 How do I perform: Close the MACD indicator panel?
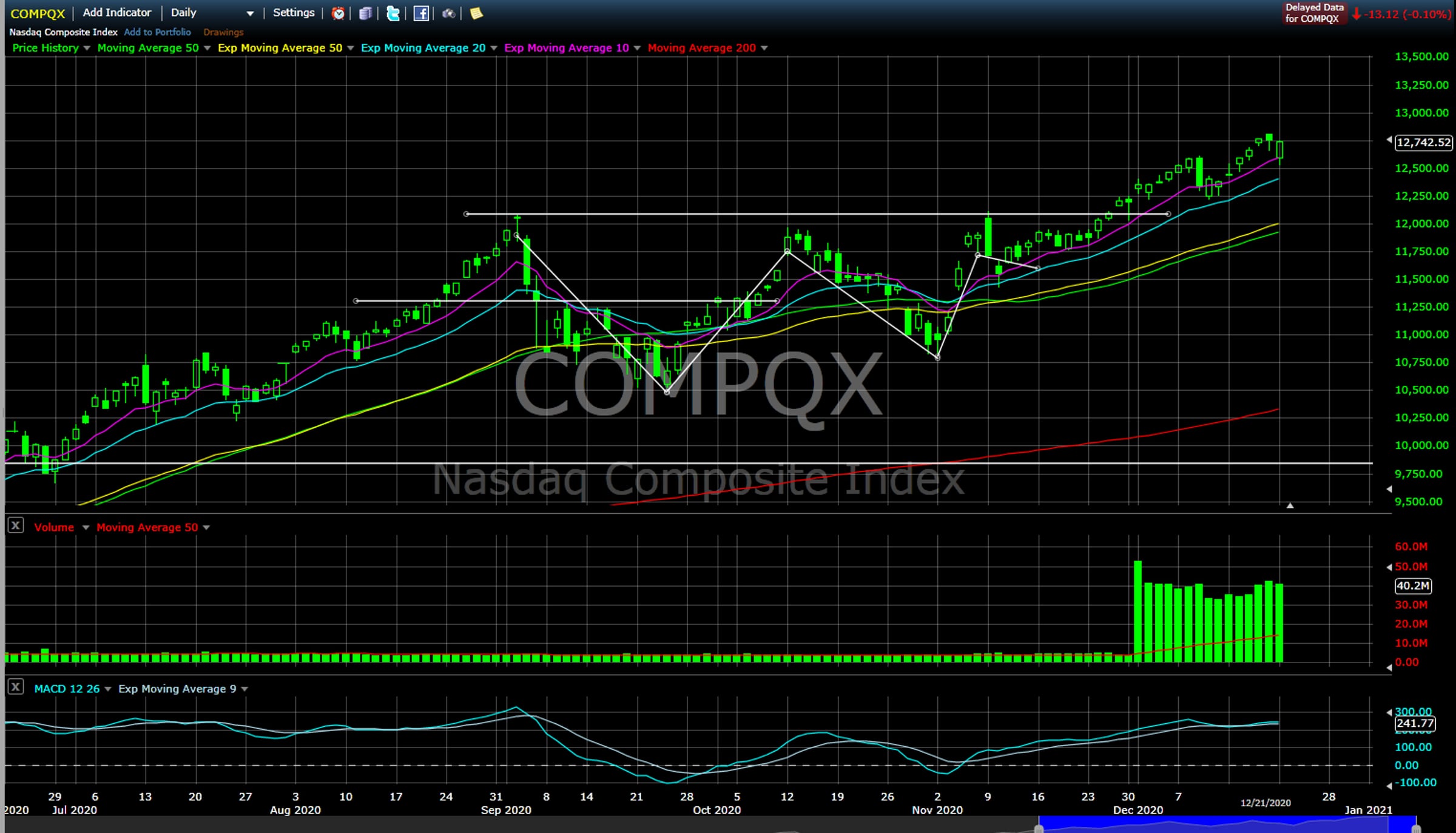pos(16,687)
